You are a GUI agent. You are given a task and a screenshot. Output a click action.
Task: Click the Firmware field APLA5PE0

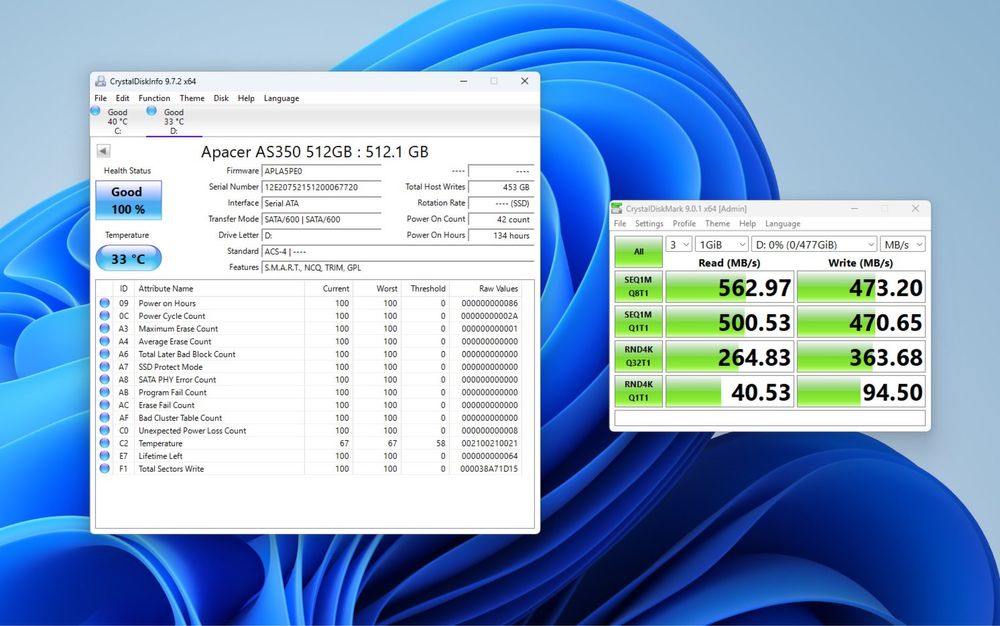[x=321, y=171]
